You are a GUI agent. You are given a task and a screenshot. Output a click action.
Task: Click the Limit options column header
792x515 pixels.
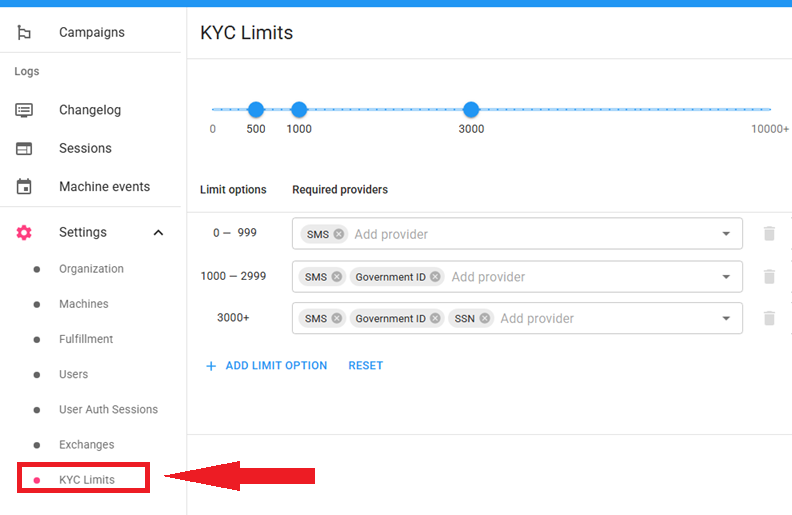click(233, 189)
